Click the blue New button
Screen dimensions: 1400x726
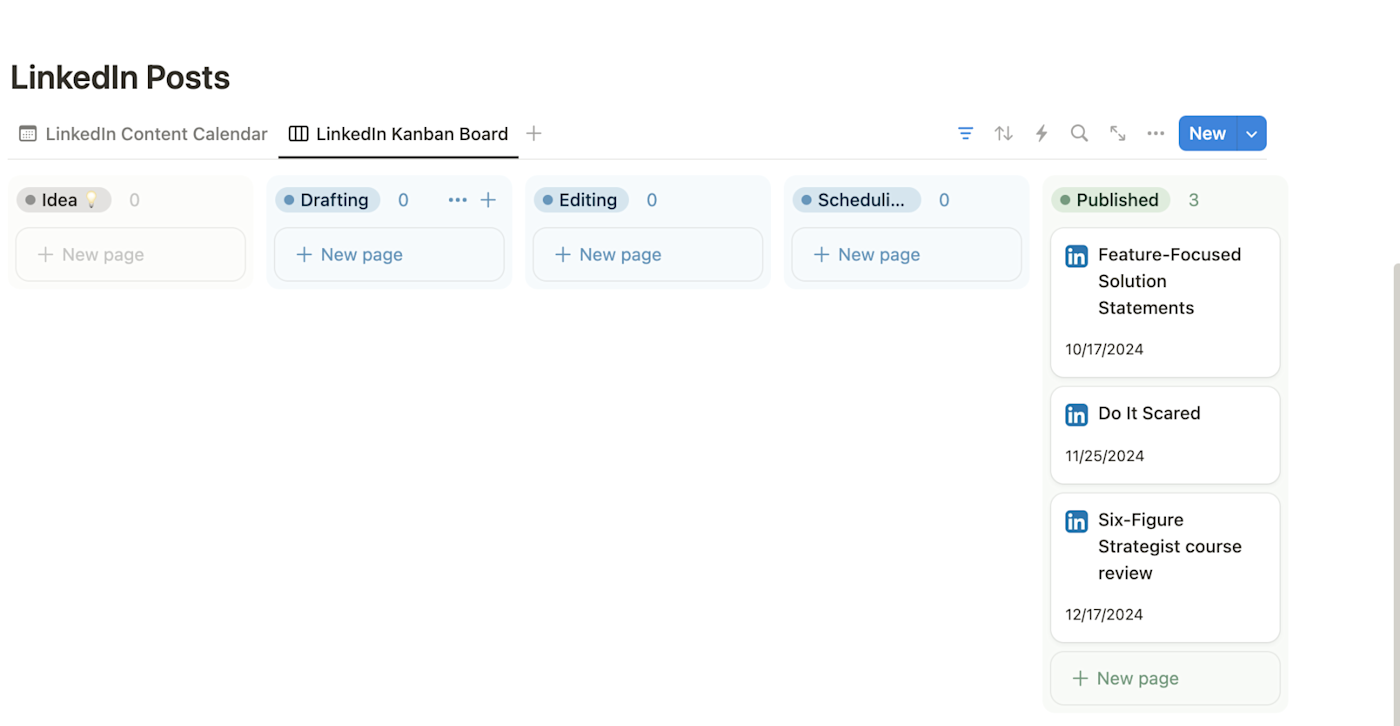tap(1208, 134)
